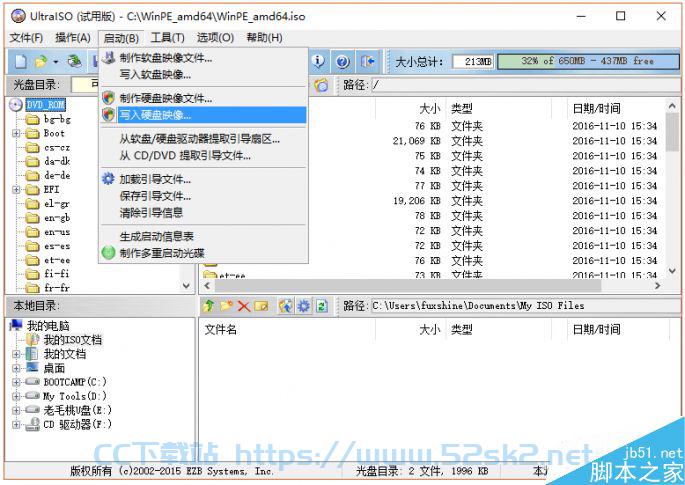
Task: Click the Add files icon in local toolbar
Action: coord(286,306)
